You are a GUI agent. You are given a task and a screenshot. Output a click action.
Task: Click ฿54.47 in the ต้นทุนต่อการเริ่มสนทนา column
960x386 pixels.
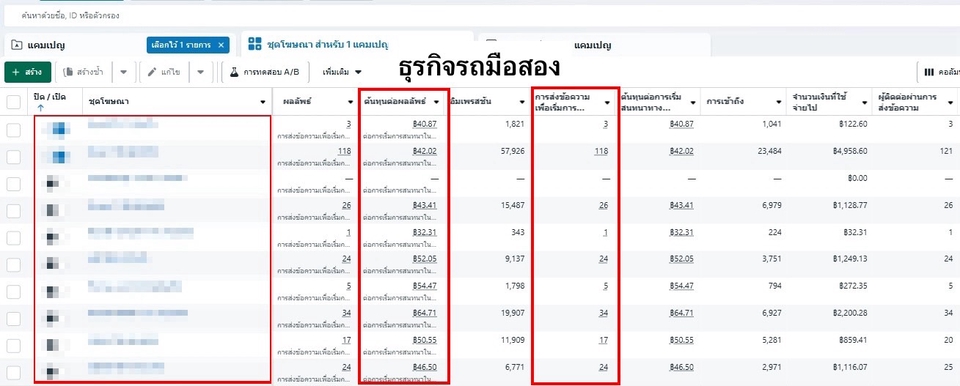(681, 286)
